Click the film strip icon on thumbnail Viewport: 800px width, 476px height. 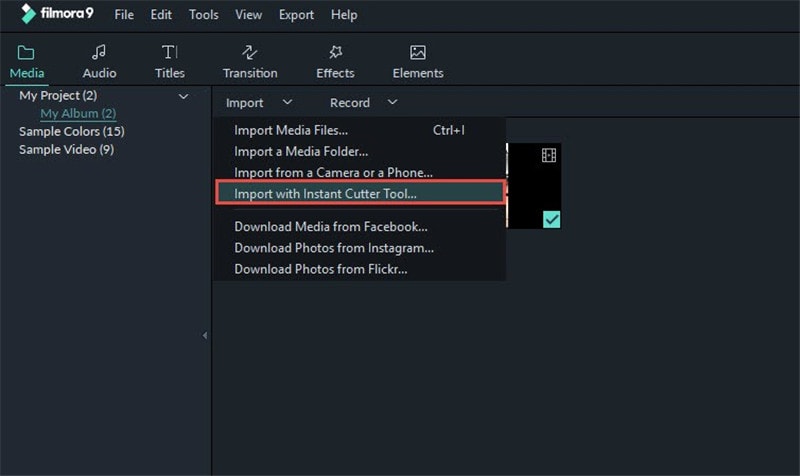549,155
